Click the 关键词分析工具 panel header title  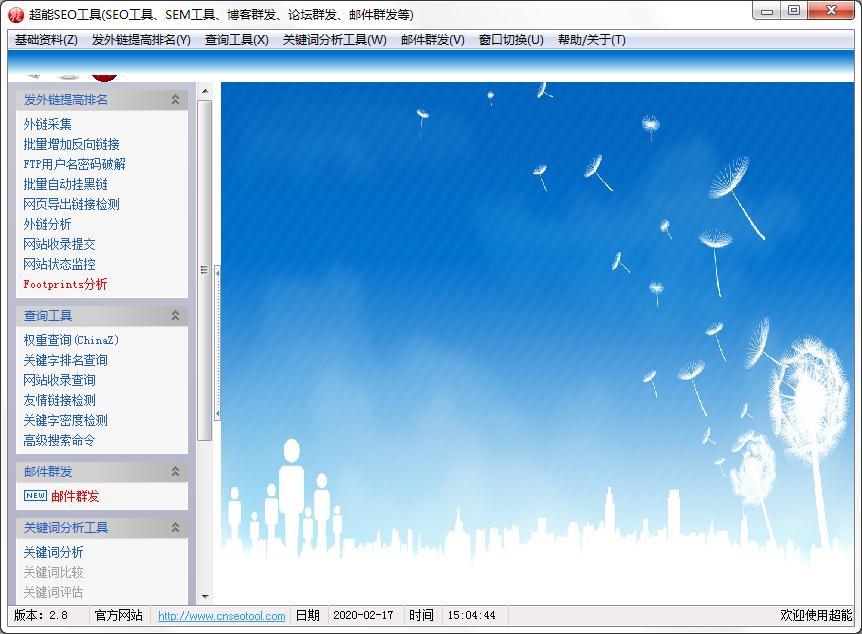(66, 528)
